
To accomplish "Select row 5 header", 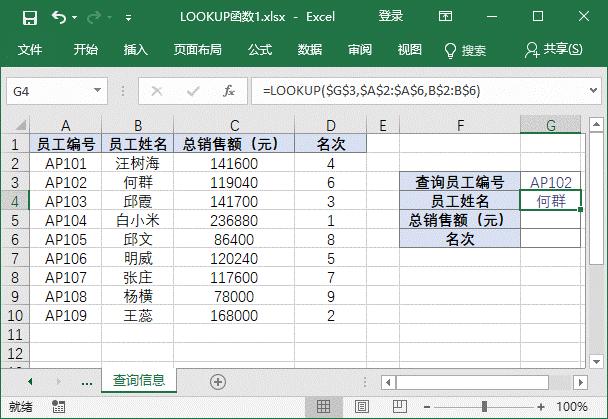I will 15,221.
